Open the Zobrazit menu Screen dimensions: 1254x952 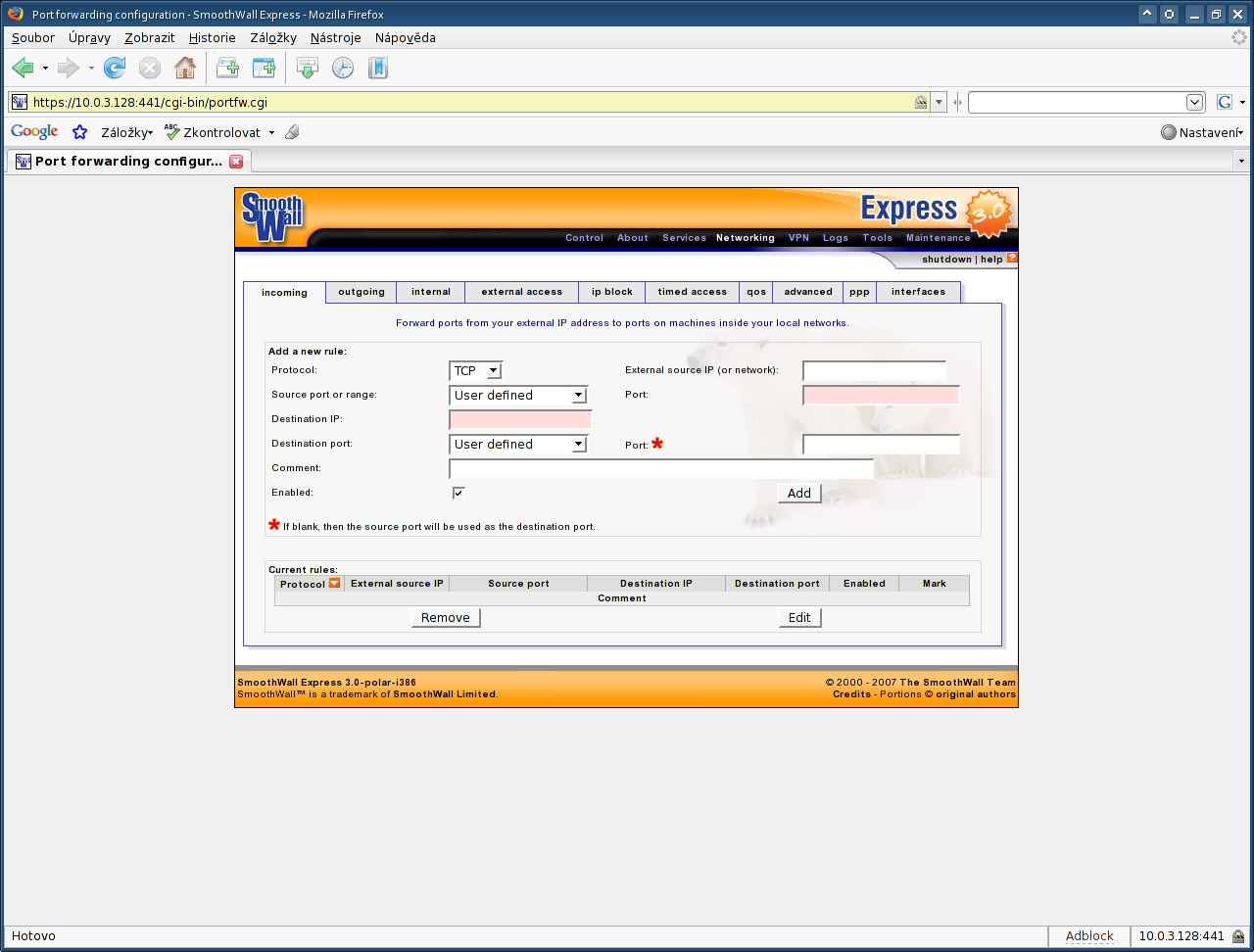149,37
